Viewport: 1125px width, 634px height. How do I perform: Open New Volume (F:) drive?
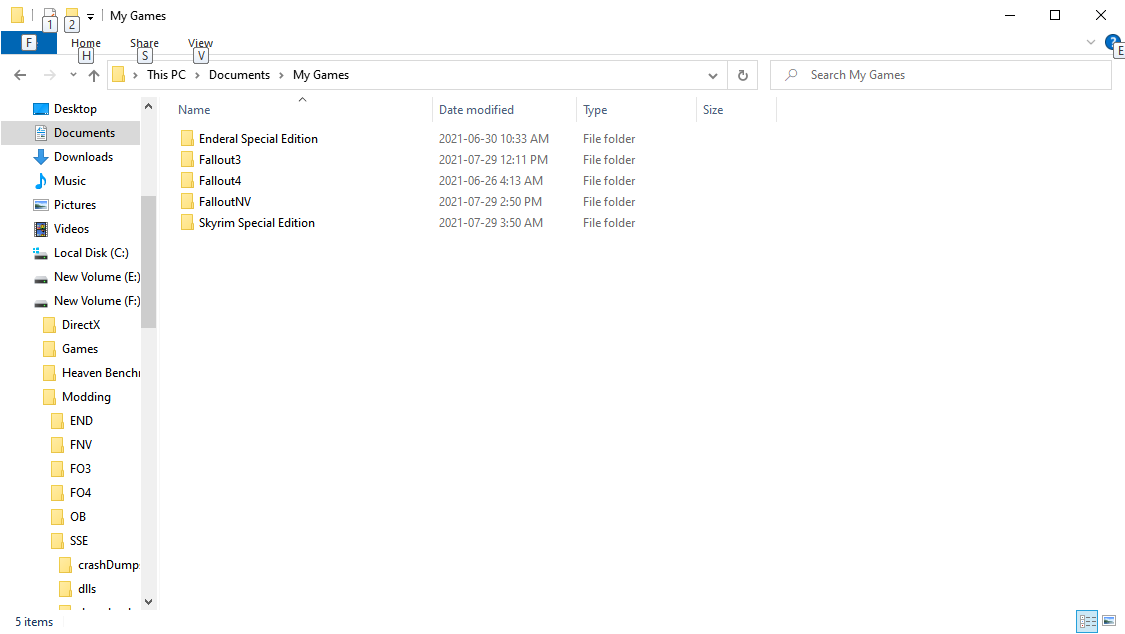coord(97,301)
